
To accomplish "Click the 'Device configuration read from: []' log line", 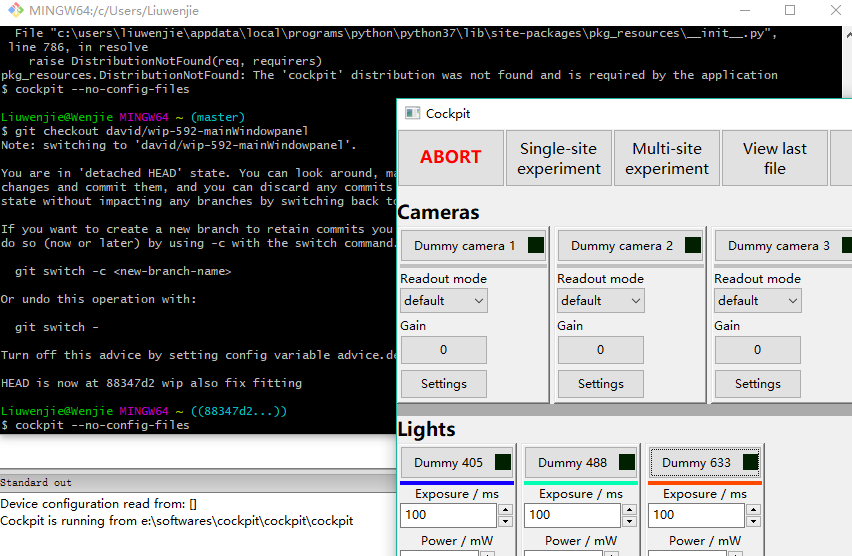I will (98, 504).
